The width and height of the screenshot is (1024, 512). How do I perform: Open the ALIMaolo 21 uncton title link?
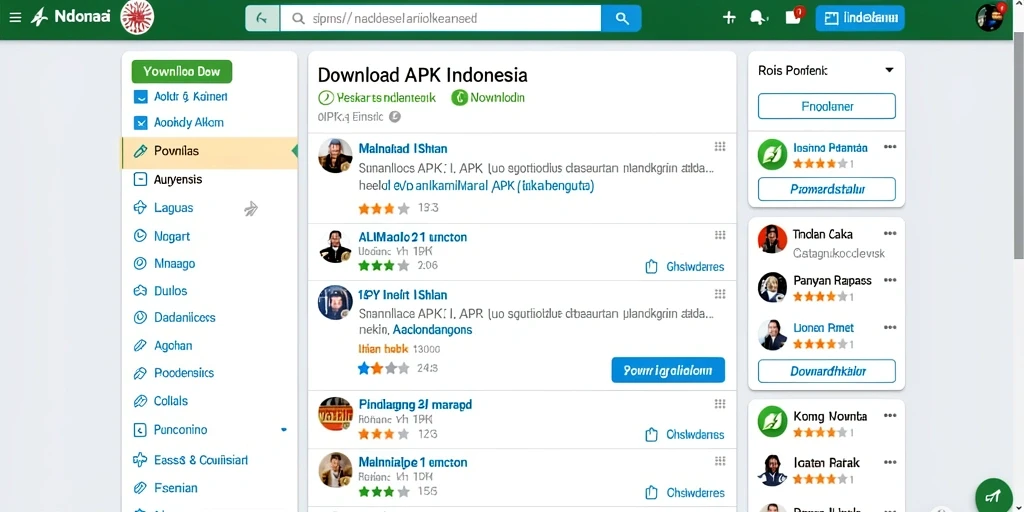(413, 237)
